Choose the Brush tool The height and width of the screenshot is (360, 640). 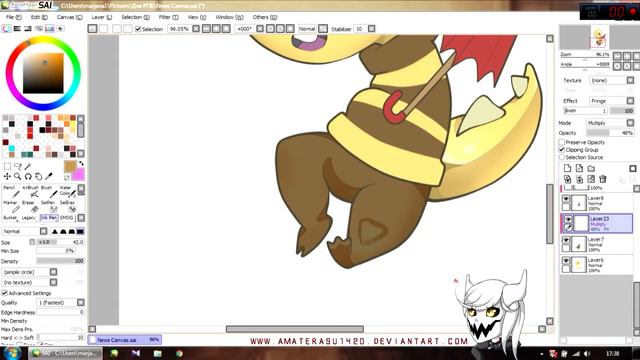click(48, 192)
